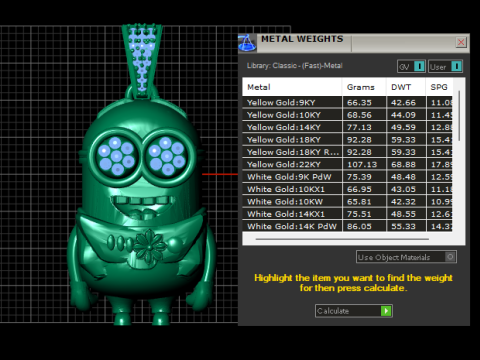Close the Metal Weights panel
The height and width of the screenshot is (360, 480).
tap(461, 42)
